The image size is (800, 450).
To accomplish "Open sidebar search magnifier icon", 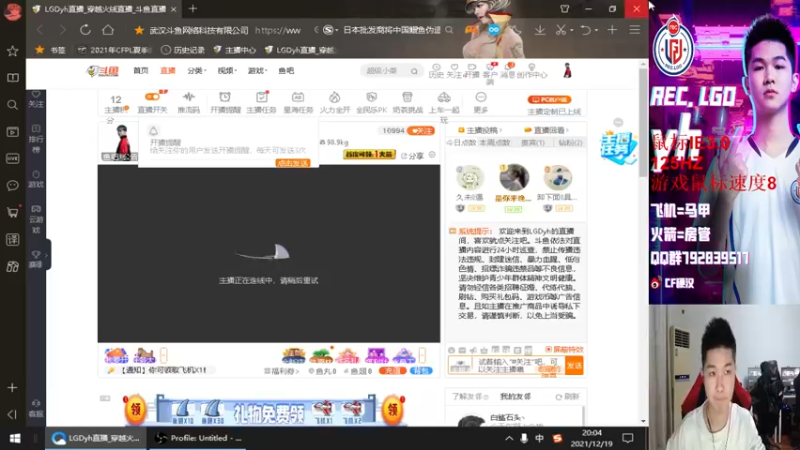I will tap(13, 105).
